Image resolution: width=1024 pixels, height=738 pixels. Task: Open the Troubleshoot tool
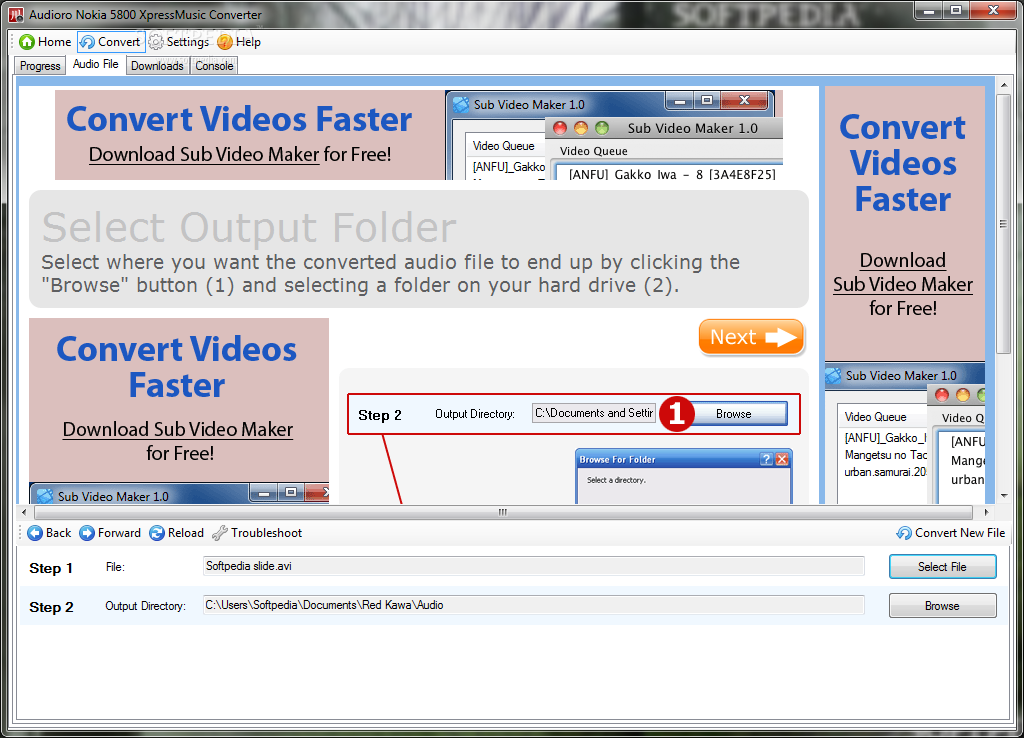[x=257, y=533]
